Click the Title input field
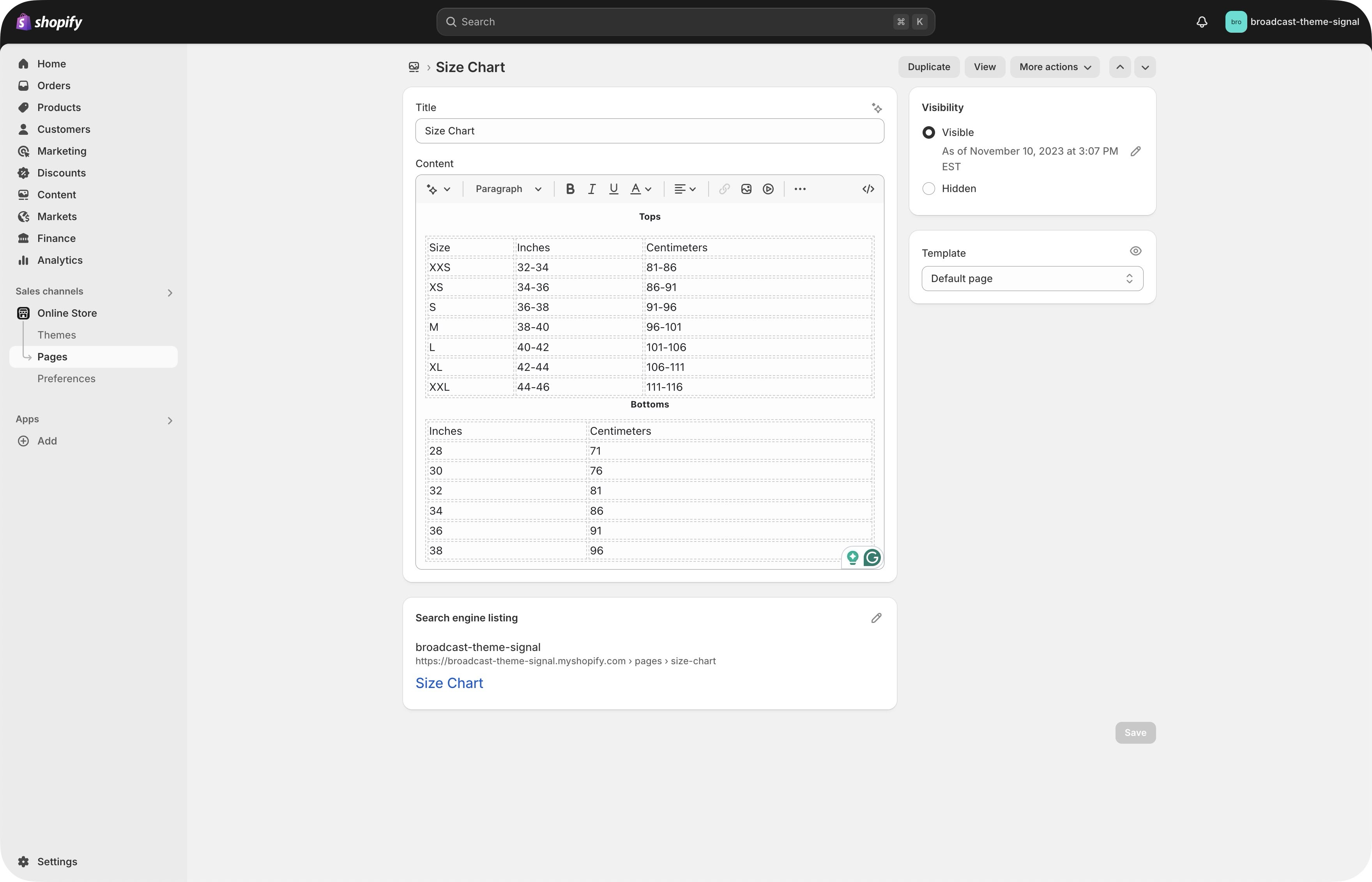The height and width of the screenshot is (882, 1372). [x=649, y=131]
